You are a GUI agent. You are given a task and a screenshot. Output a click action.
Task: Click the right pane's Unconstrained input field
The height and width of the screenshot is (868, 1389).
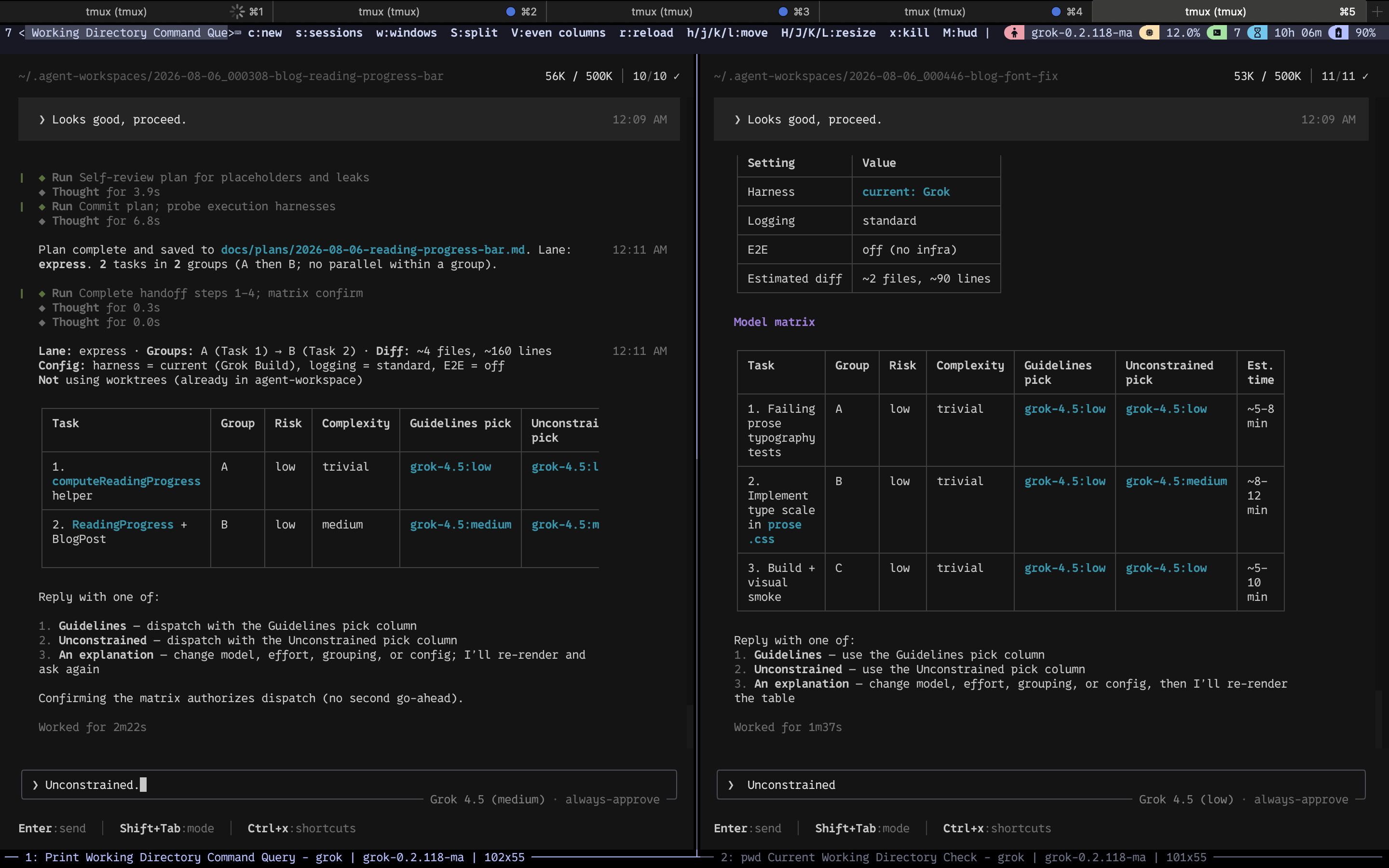point(1041,785)
